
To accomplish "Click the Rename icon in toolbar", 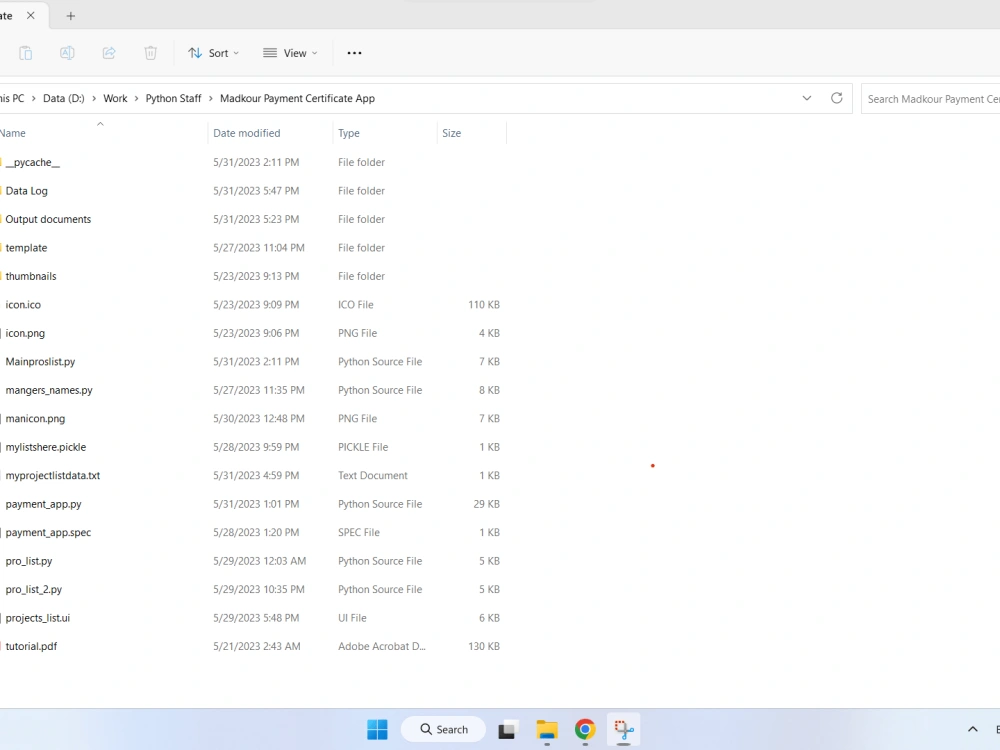I will pyautogui.click(x=67, y=53).
